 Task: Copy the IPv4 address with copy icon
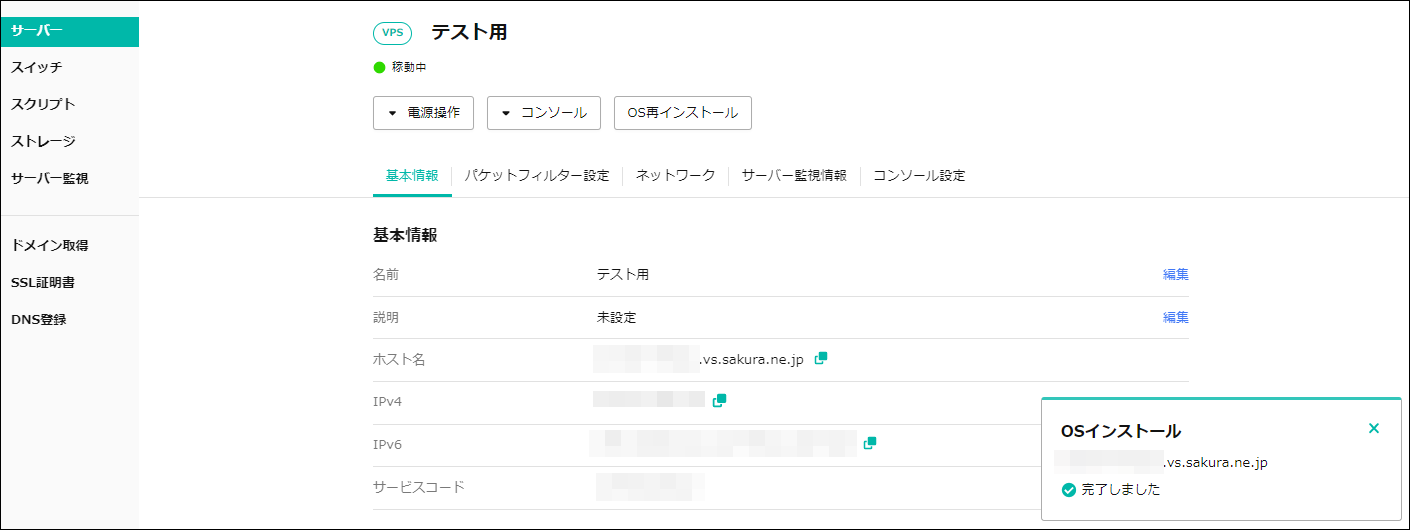point(719,400)
